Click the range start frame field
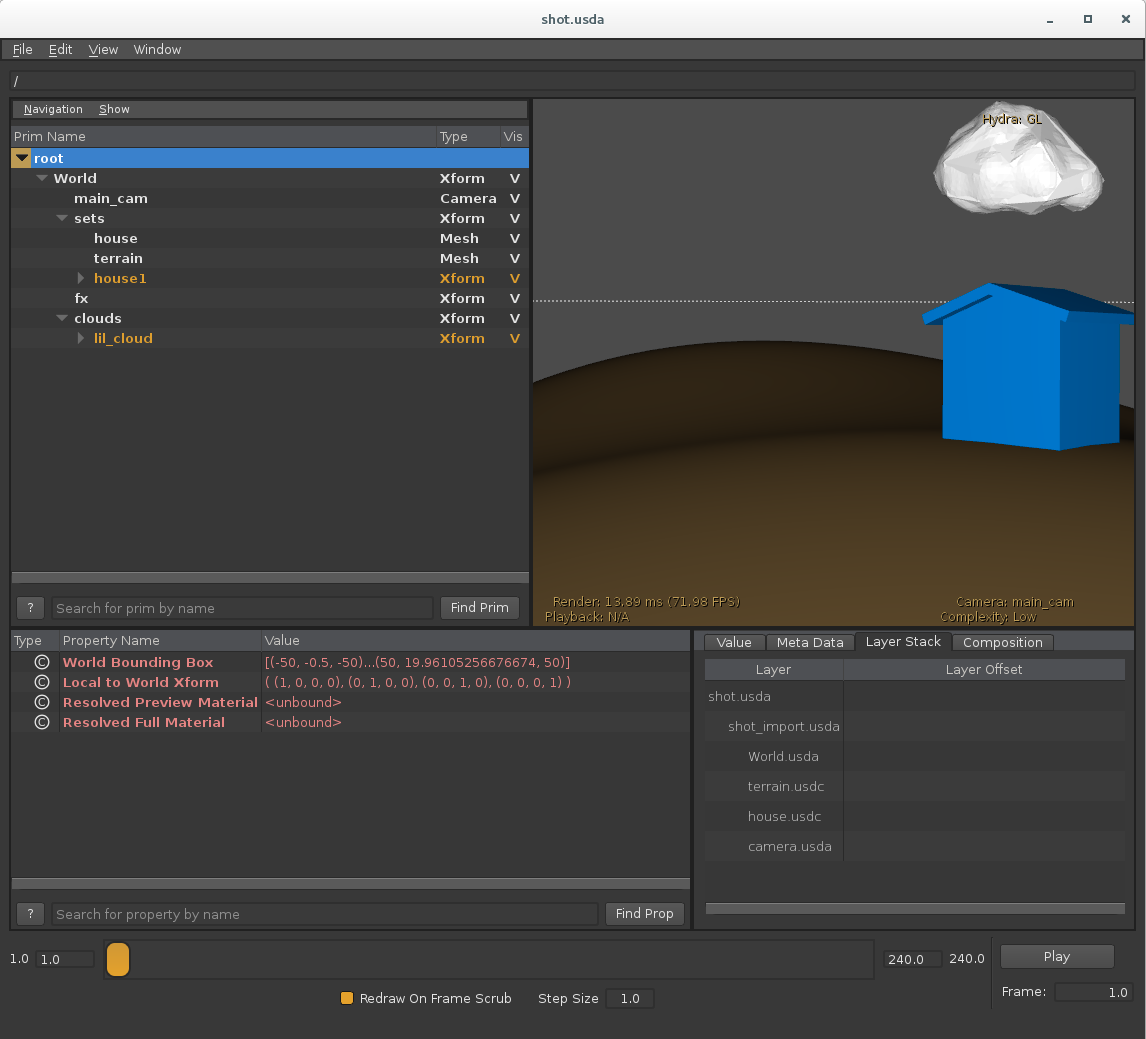The width and height of the screenshot is (1146, 1039). 65,959
